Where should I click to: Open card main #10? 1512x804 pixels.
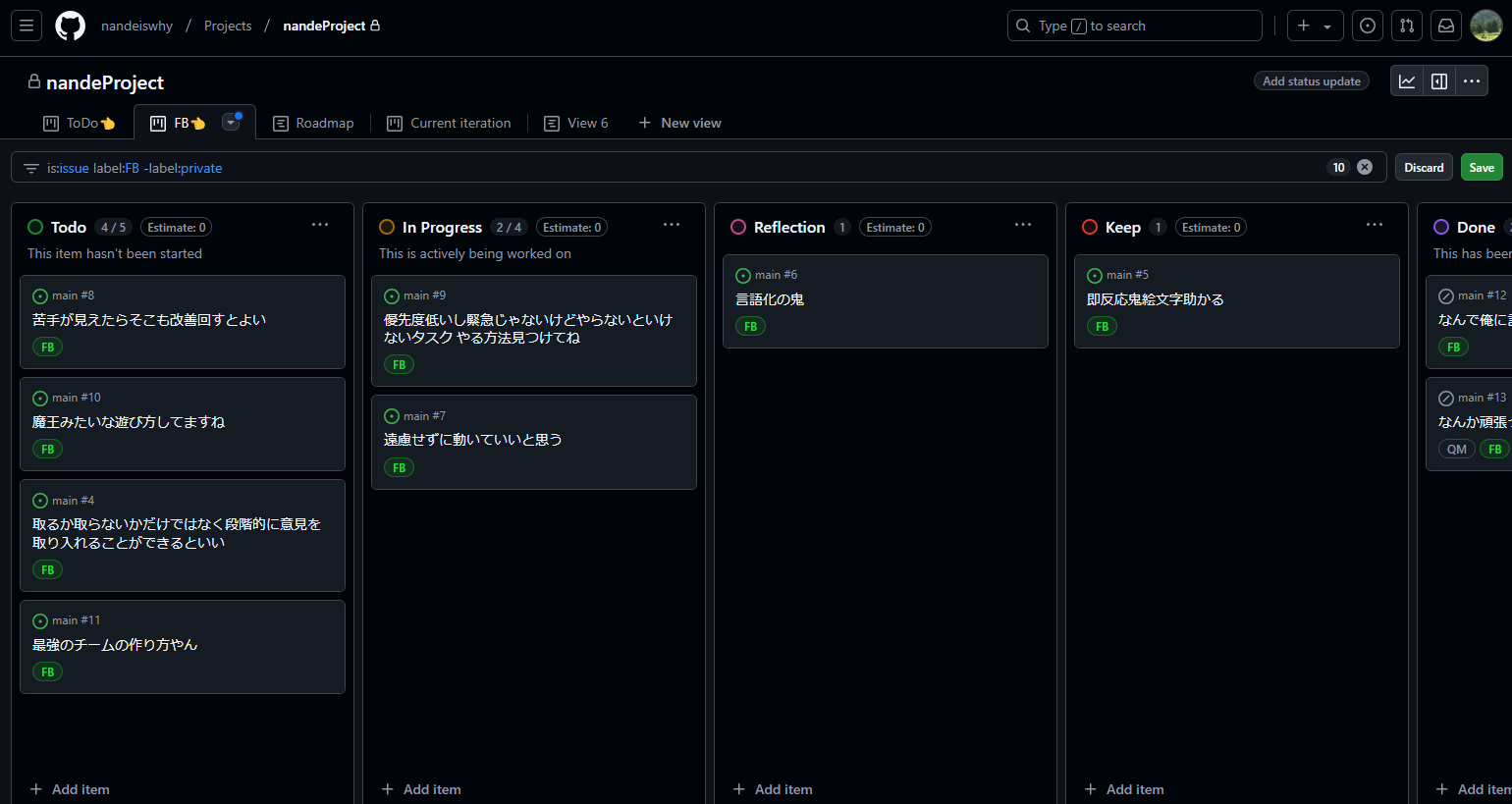pos(183,424)
